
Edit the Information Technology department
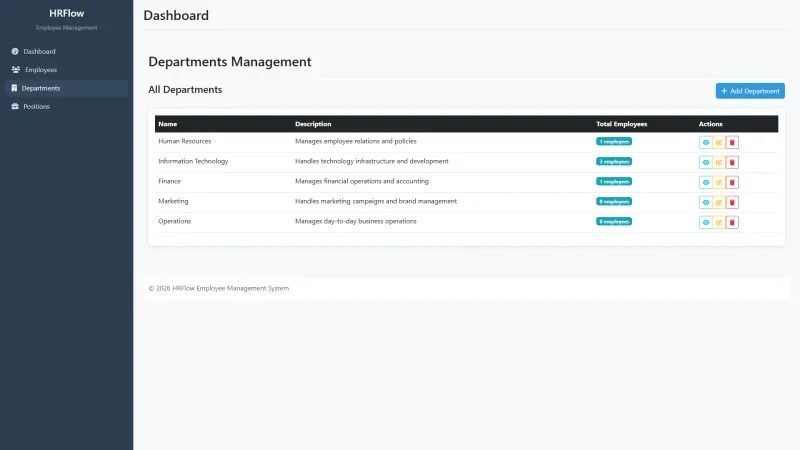tap(719, 162)
